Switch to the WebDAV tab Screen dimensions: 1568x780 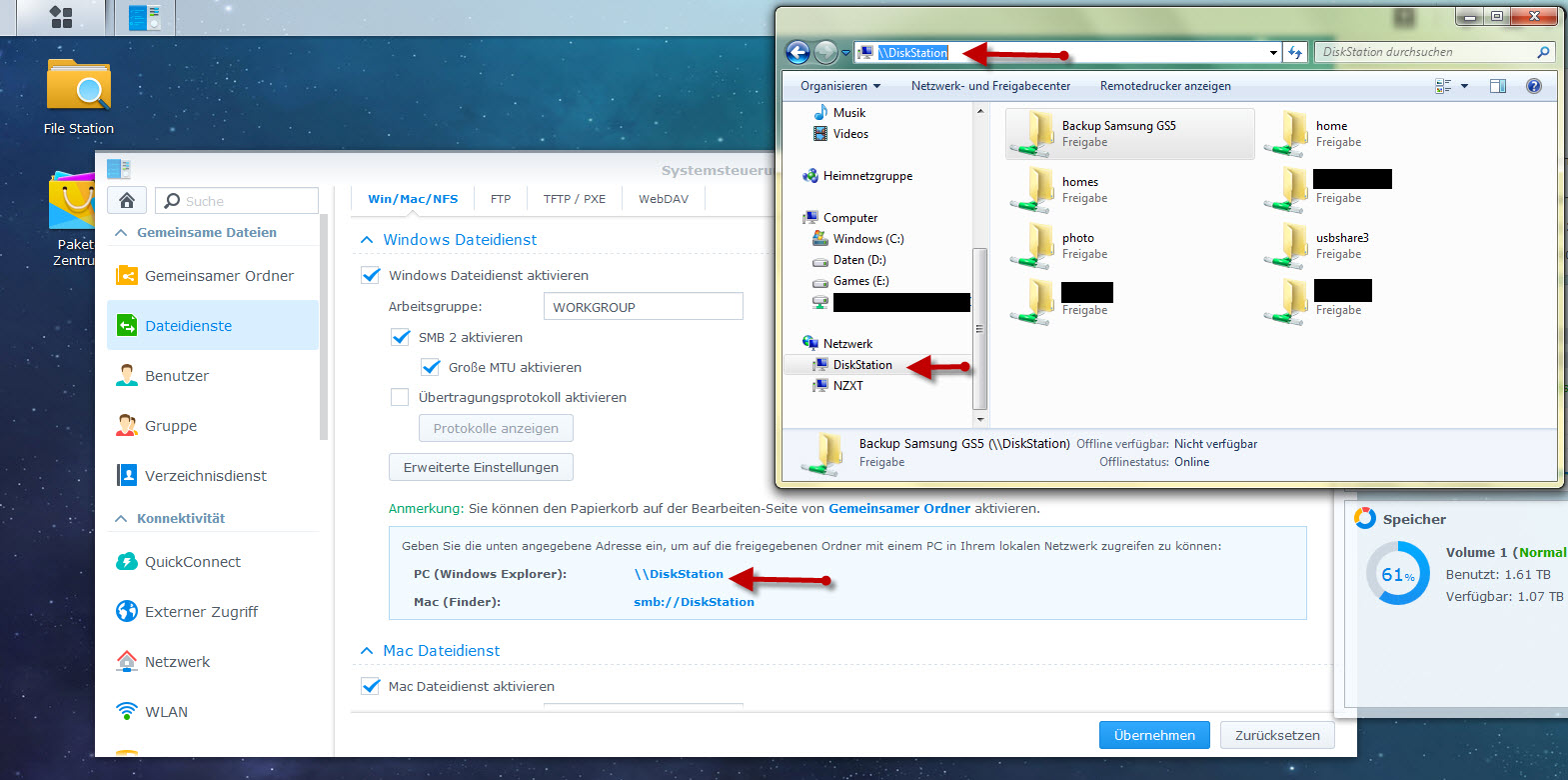pos(664,199)
